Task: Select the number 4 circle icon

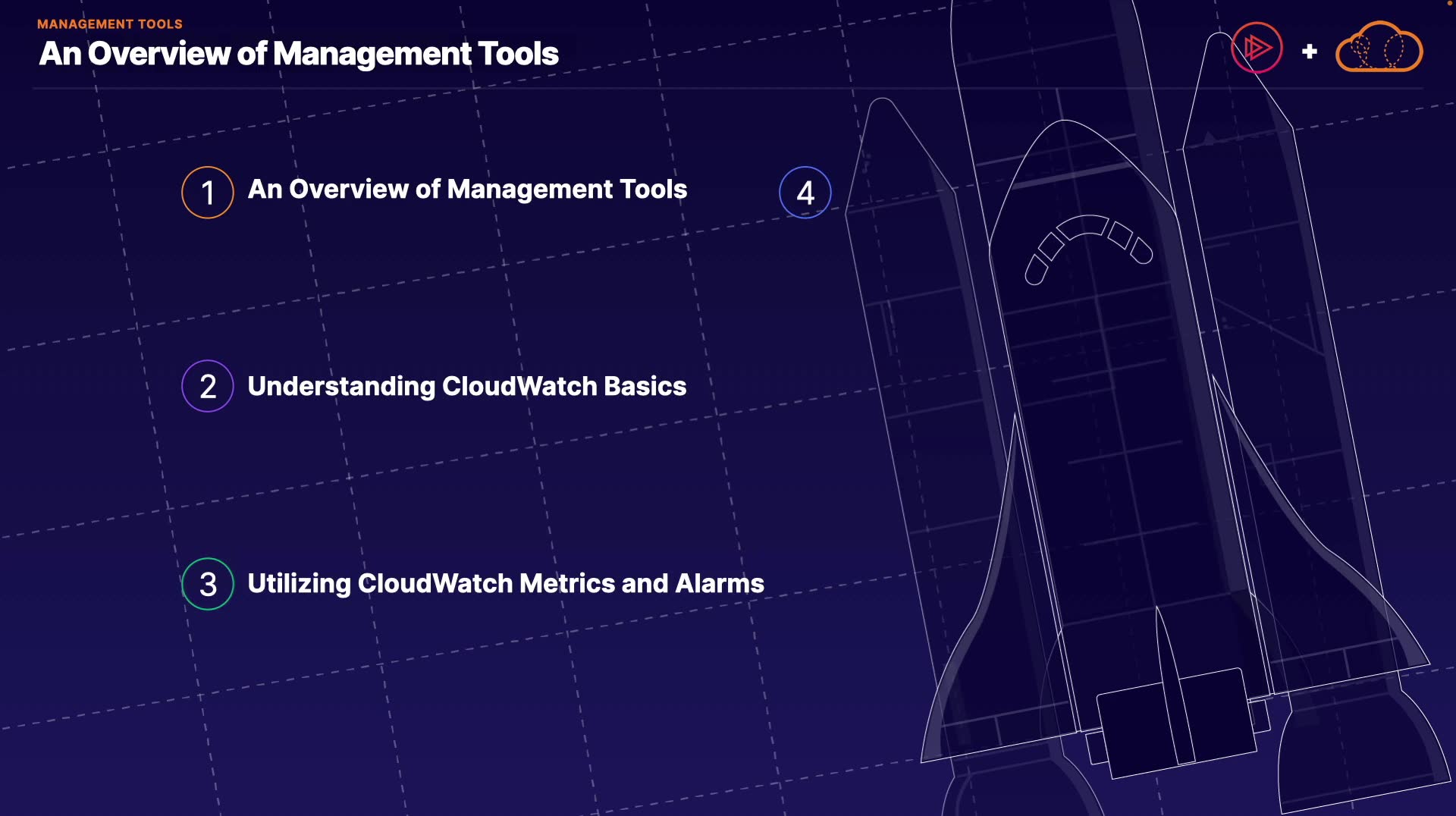Action: [805, 193]
